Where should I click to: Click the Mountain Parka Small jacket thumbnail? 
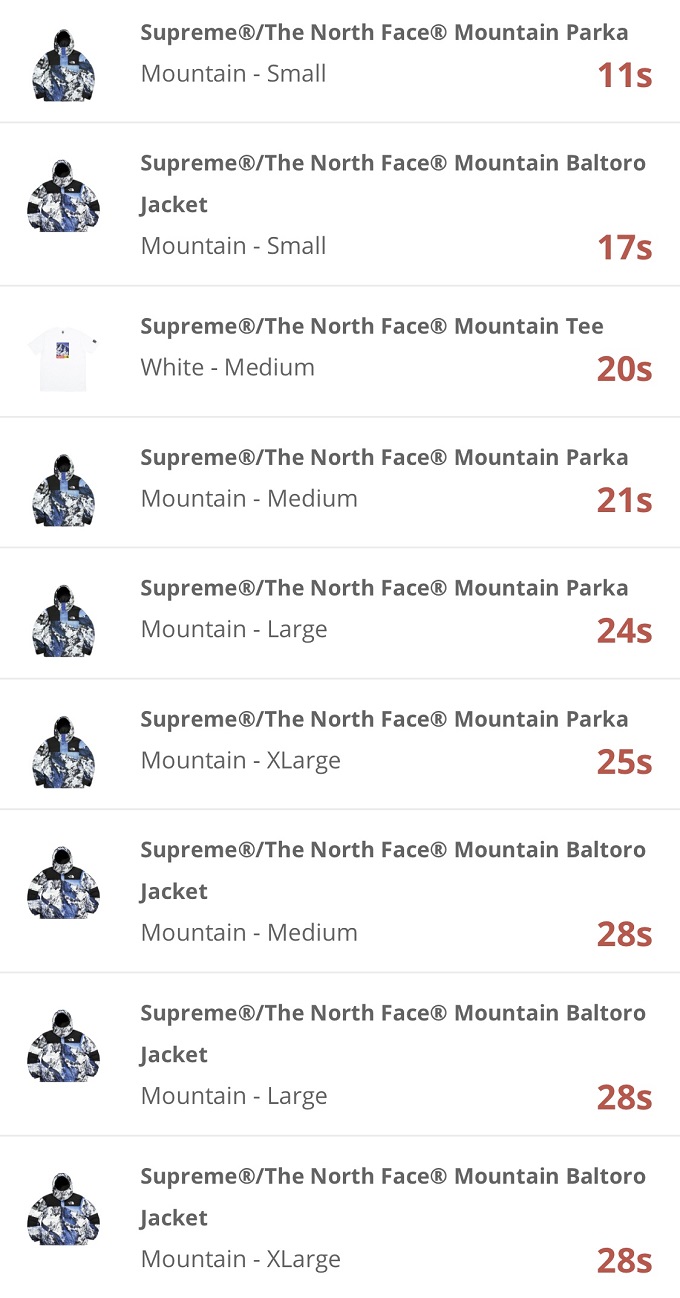pos(64,65)
